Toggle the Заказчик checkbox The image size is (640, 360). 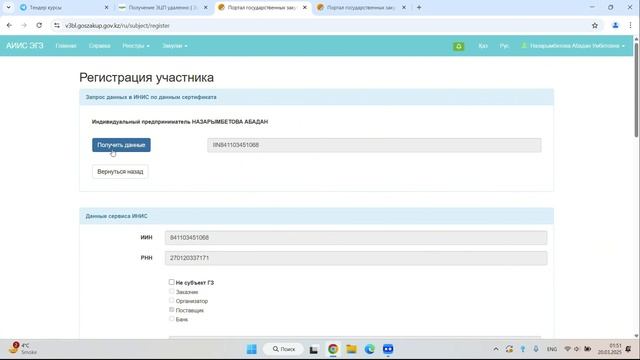171,291
